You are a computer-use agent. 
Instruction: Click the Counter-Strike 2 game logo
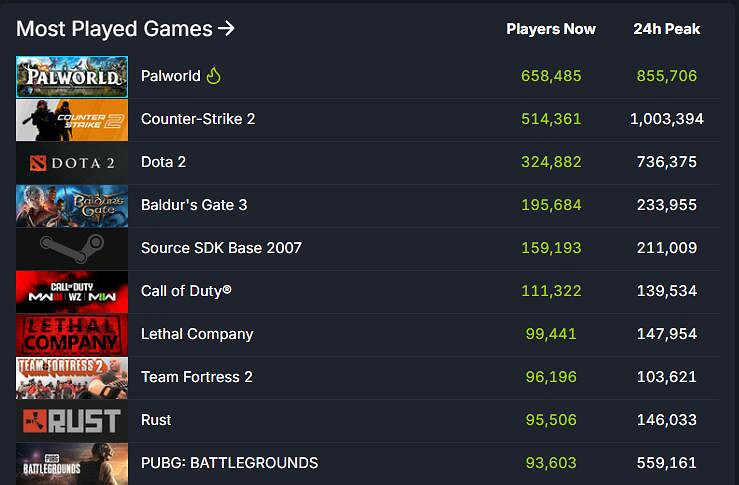tap(72, 120)
